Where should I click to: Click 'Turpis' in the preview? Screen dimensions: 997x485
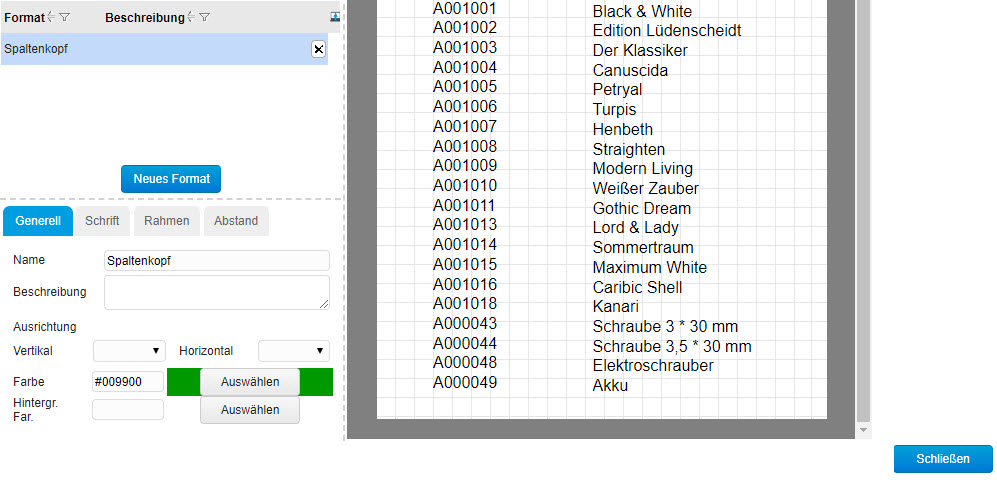[x=614, y=109]
